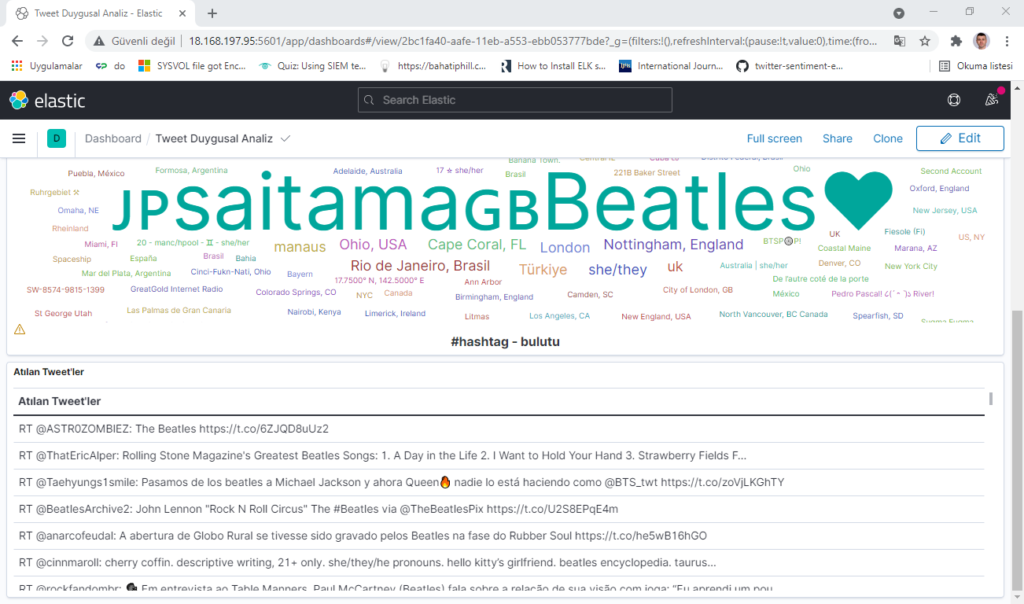Select the @Taehyungs1smile tweet row

(499, 483)
